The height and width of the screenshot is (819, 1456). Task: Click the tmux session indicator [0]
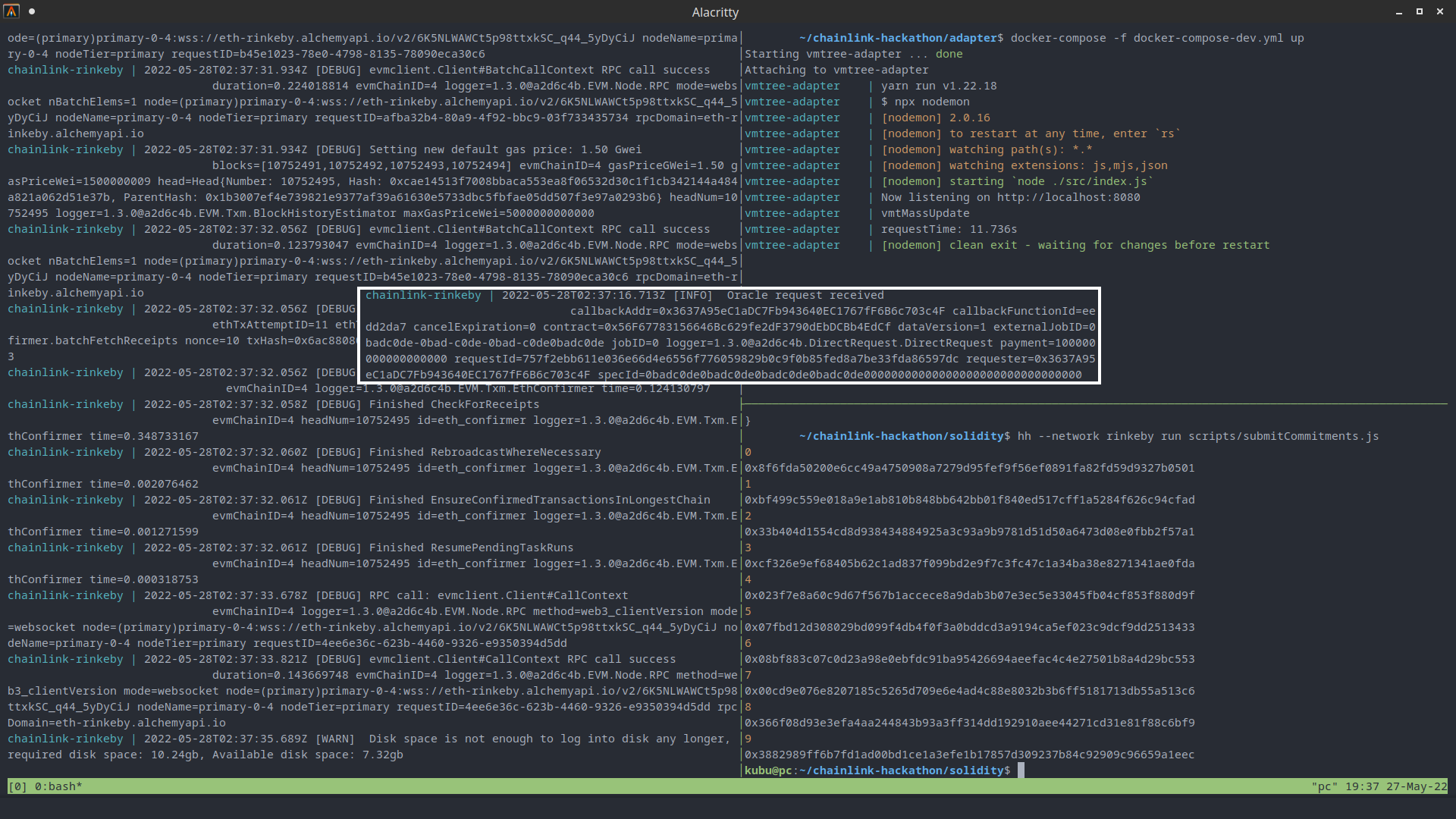tap(17, 786)
